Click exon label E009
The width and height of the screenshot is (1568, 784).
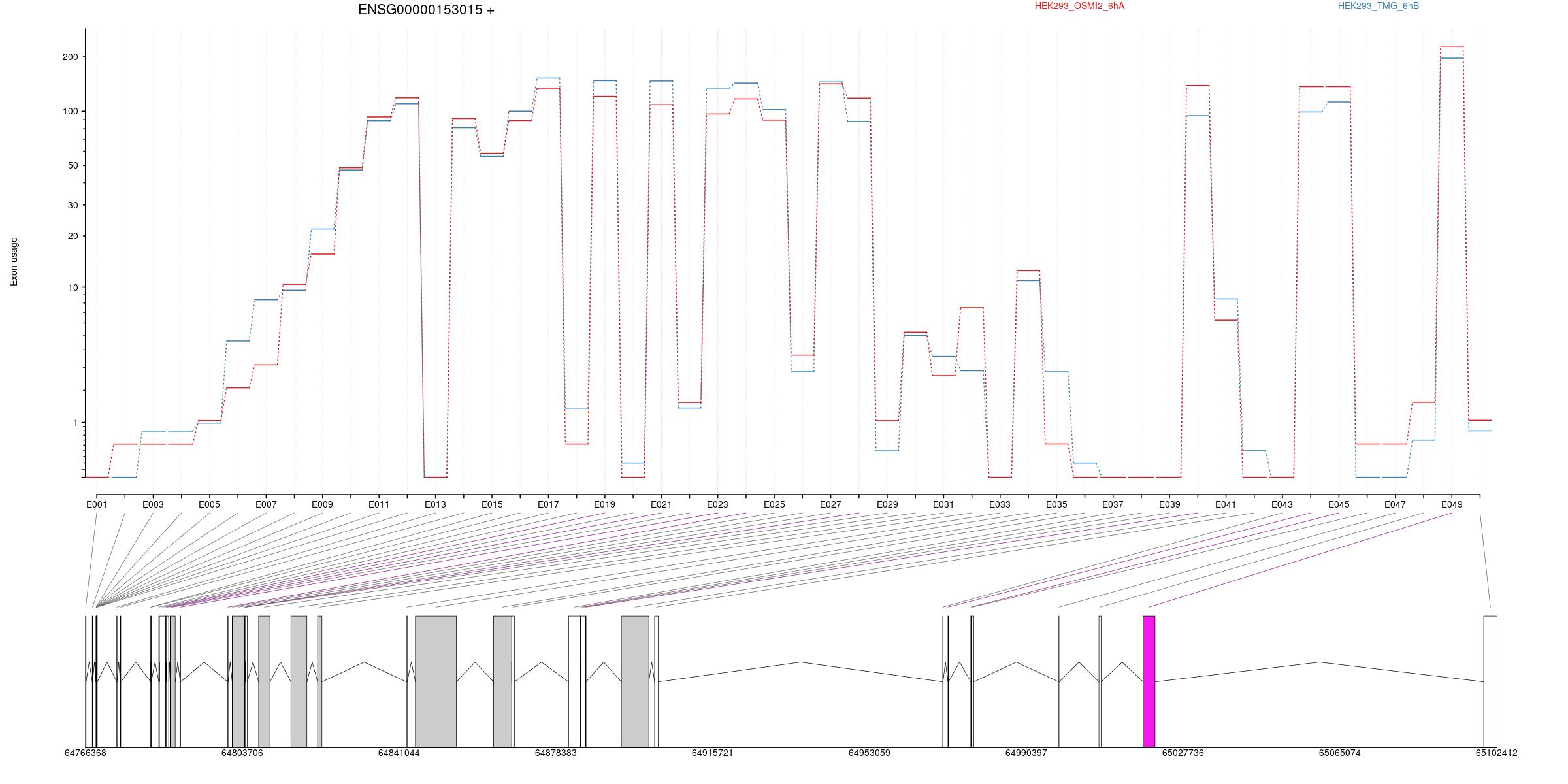click(322, 504)
